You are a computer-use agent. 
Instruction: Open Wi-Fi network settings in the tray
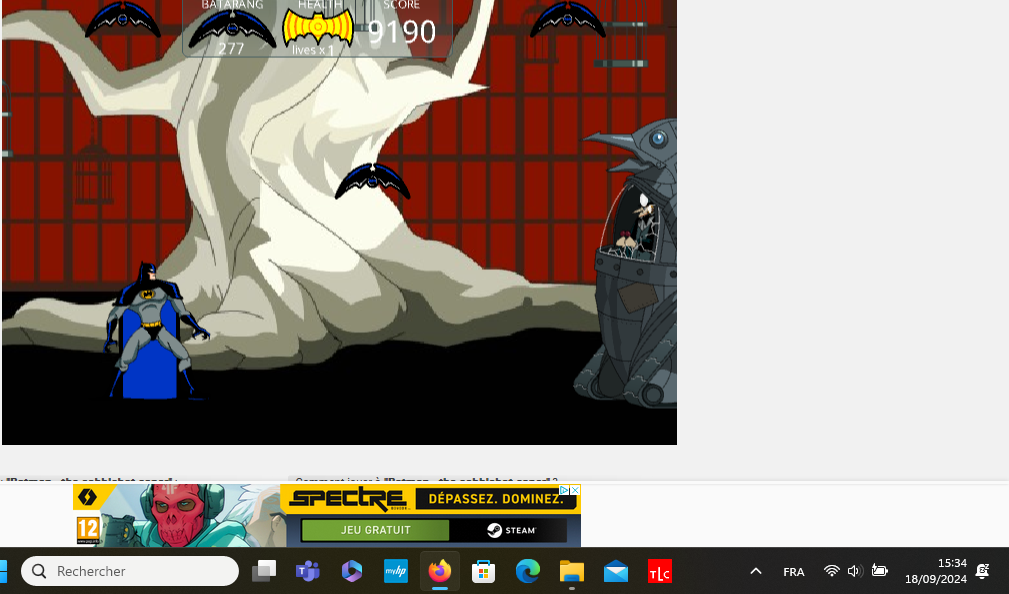831,571
